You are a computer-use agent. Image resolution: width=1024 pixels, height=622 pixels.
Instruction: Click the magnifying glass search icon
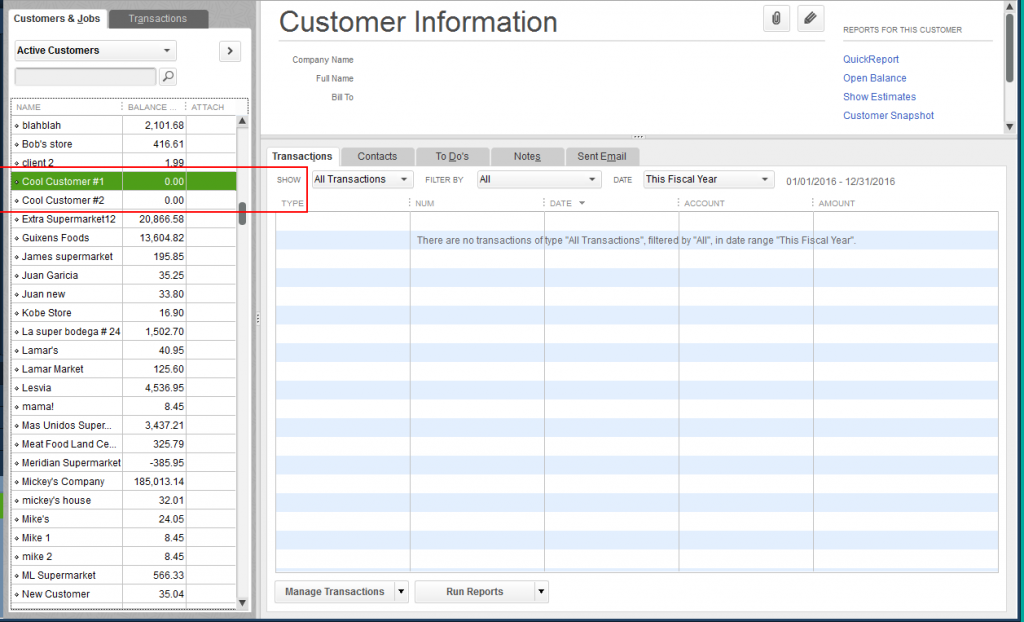[168, 76]
